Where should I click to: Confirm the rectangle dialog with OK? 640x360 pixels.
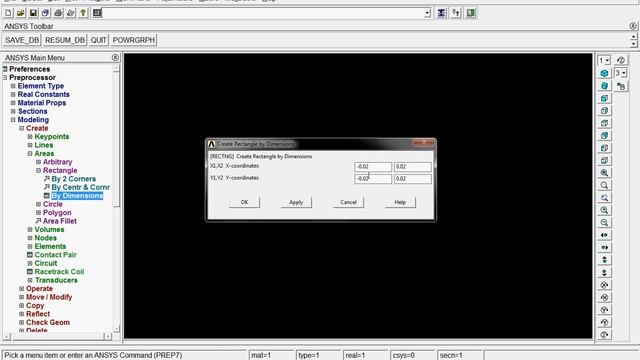click(244, 202)
